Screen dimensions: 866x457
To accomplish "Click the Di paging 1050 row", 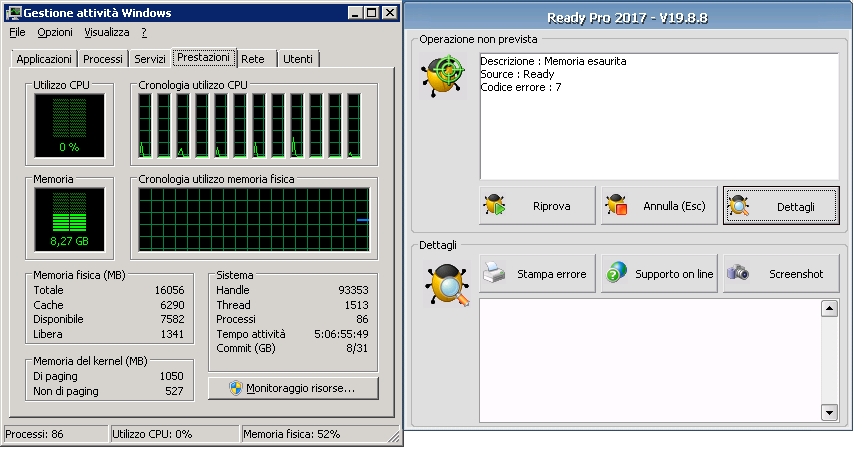I will (108, 376).
